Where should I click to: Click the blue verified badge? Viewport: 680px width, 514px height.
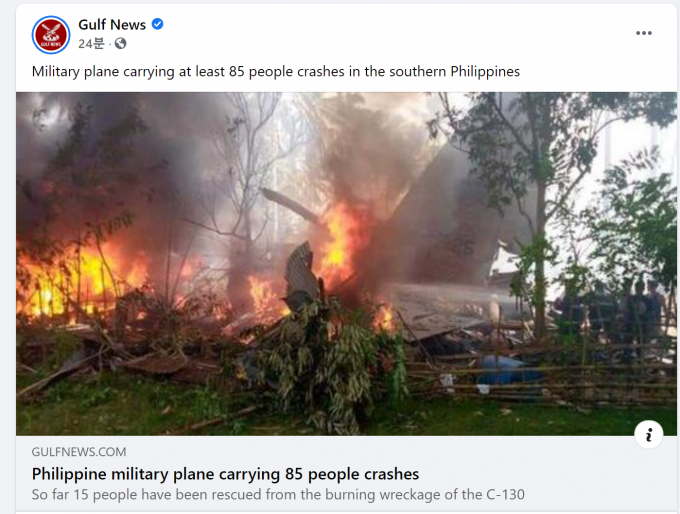tap(157, 24)
